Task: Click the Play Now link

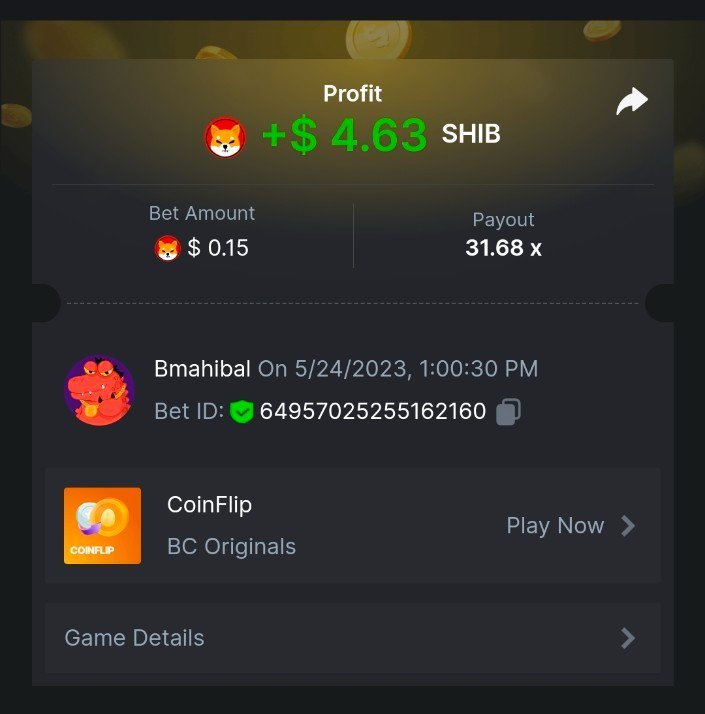Action: [555, 526]
